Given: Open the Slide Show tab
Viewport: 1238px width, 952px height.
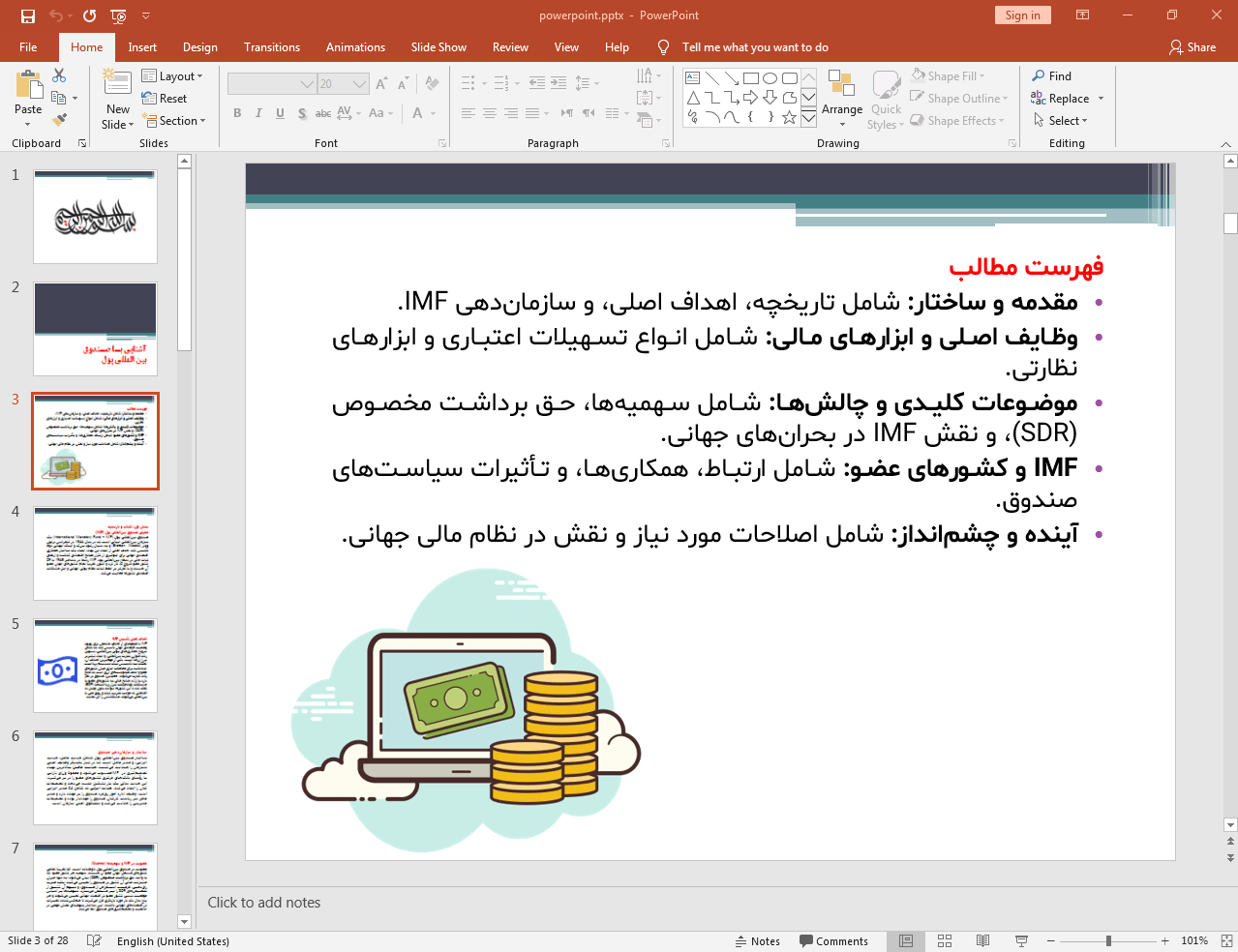Looking at the screenshot, I should point(438,46).
